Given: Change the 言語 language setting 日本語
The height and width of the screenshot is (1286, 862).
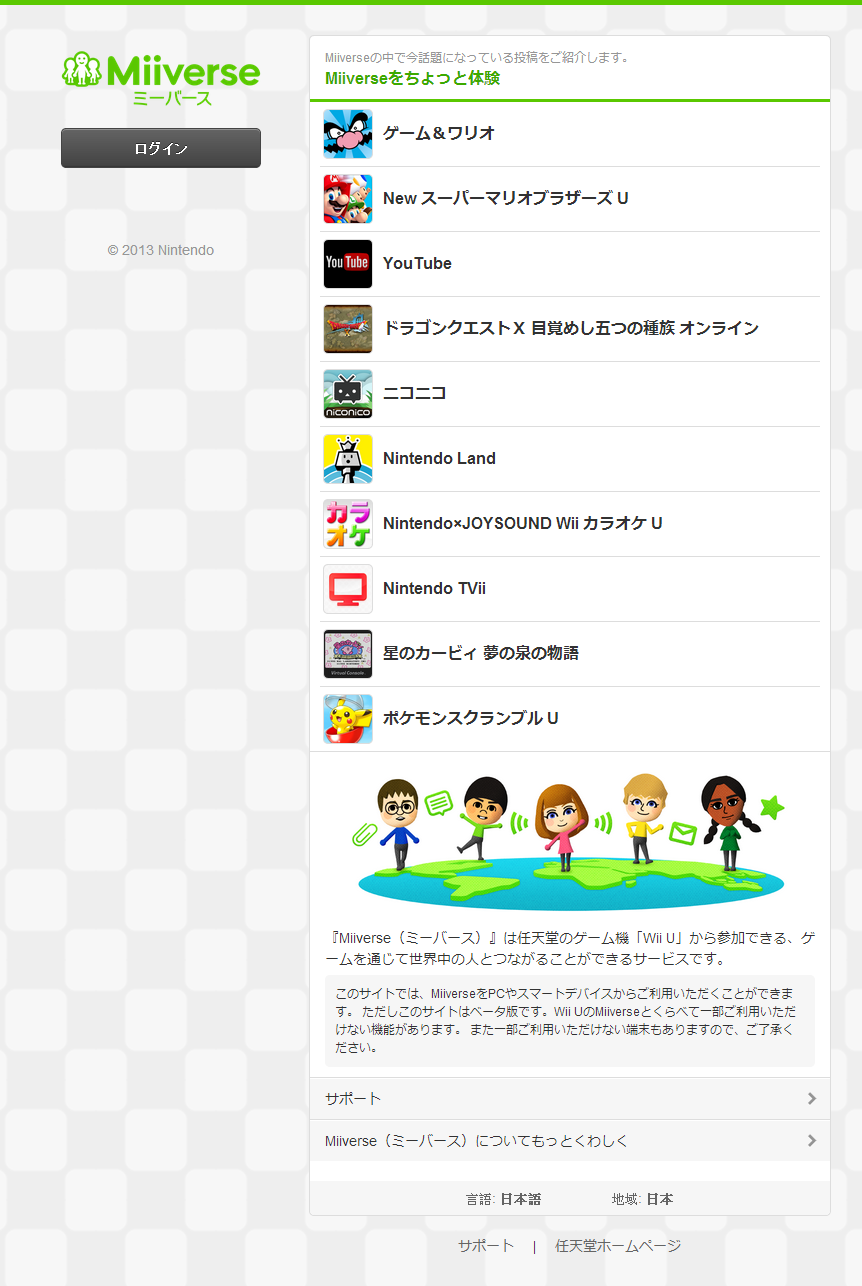Looking at the screenshot, I should (x=520, y=1199).
